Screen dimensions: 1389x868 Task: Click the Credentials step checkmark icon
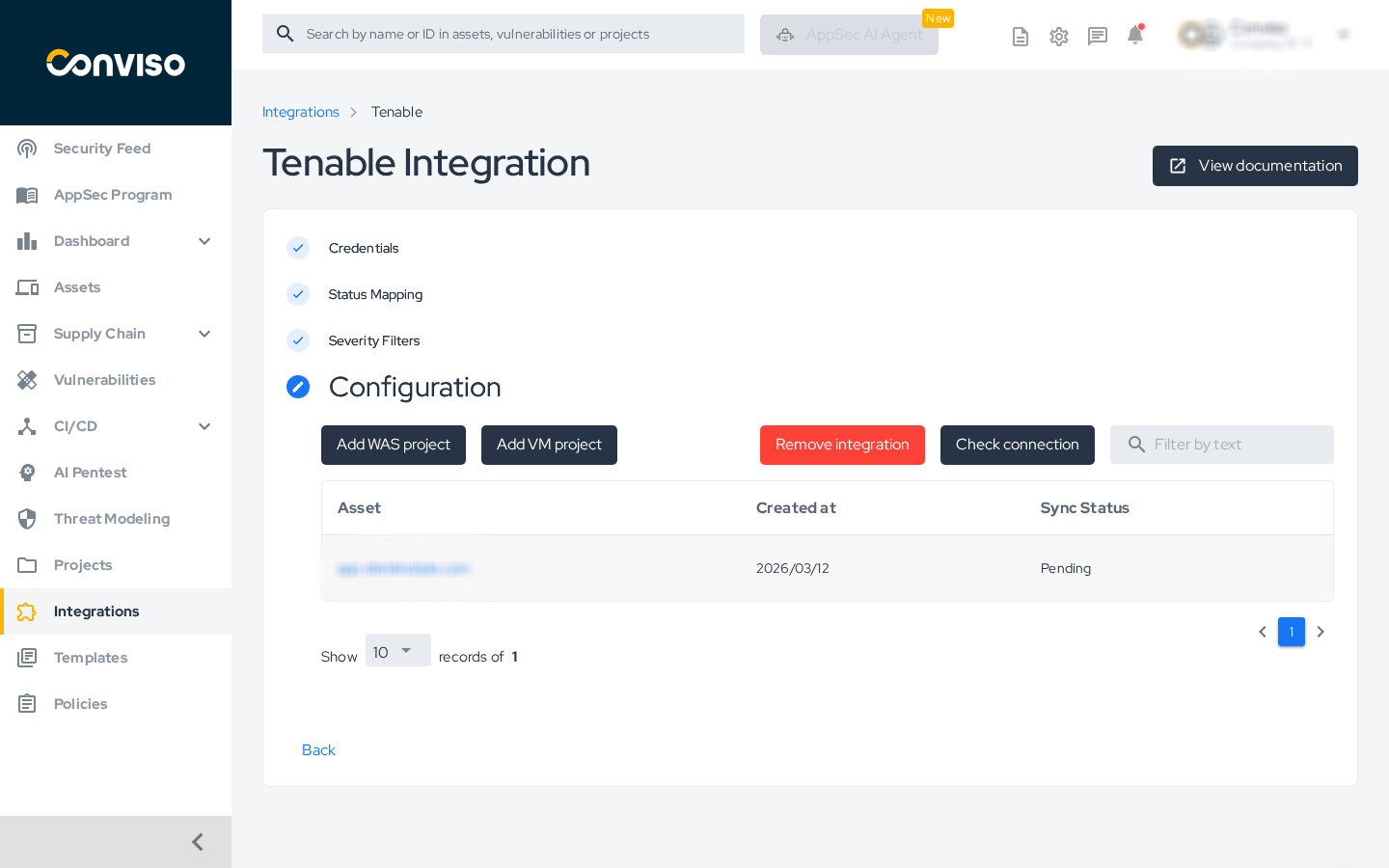298,248
